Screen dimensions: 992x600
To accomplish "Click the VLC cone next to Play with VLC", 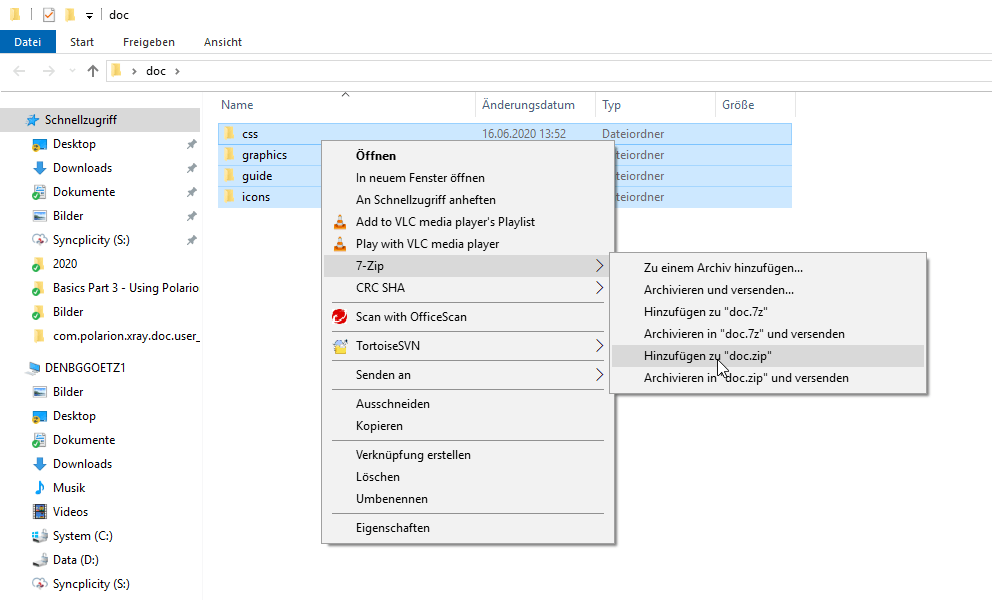I will click(x=340, y=244).
